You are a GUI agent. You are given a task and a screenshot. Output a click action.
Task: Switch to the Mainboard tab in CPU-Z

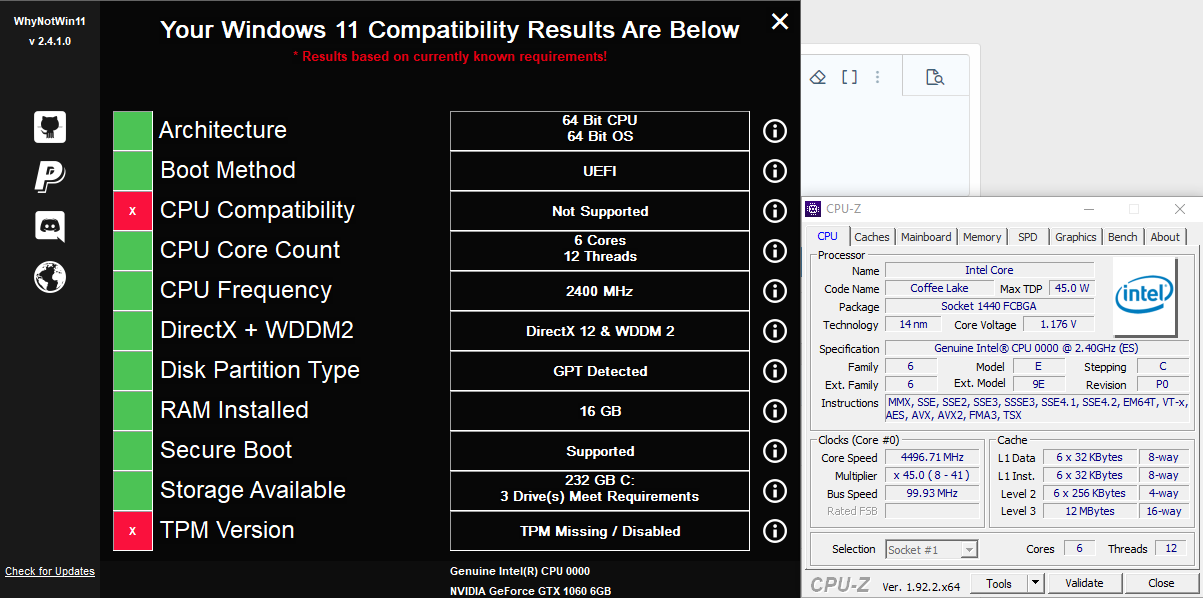click(x=926, y=237)
